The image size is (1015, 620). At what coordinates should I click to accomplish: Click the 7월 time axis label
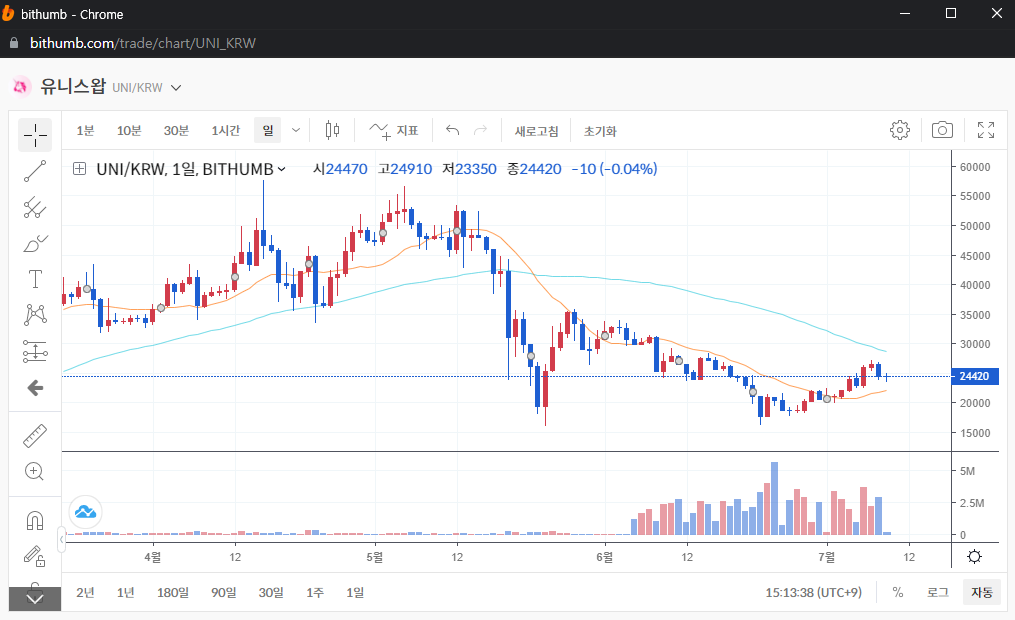[x=827, y=557]
